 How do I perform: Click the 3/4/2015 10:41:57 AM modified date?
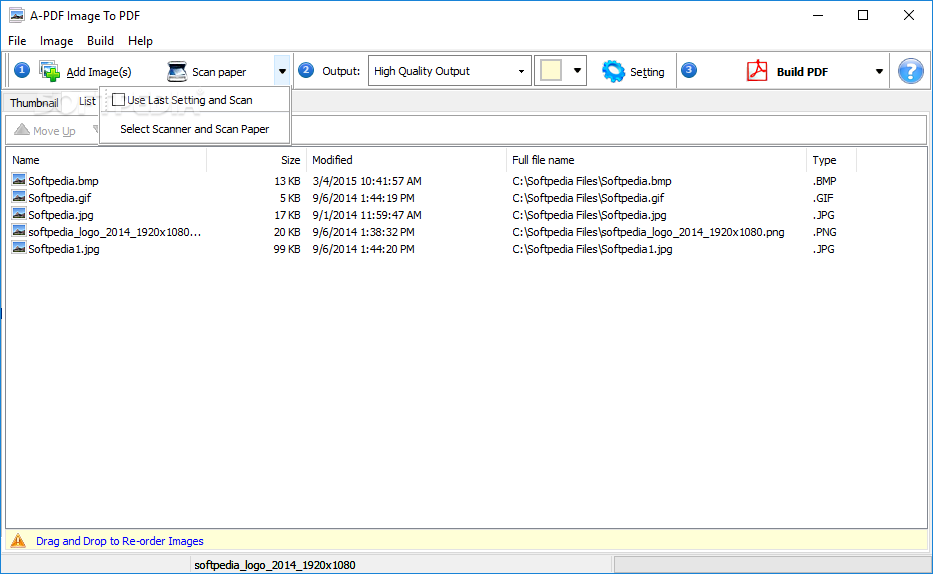[x=367, y=181]
